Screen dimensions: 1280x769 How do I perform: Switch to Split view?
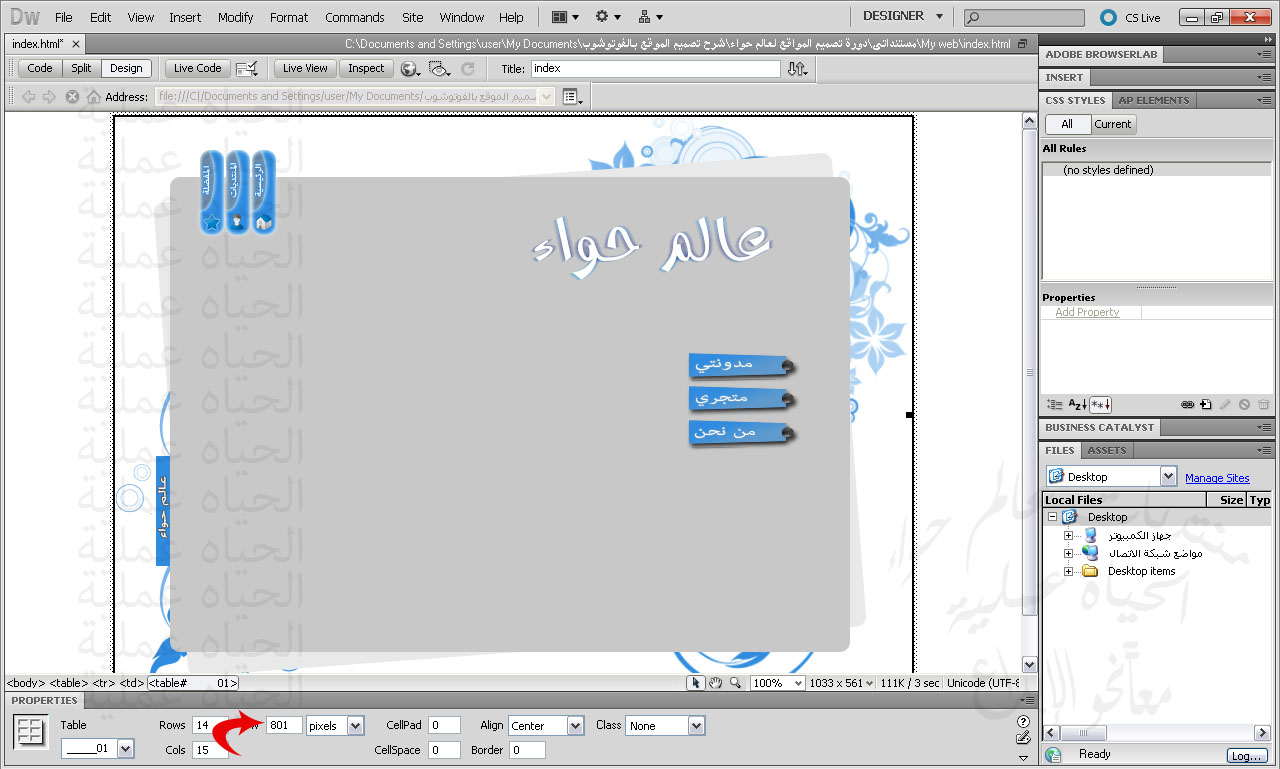point(81,68)
